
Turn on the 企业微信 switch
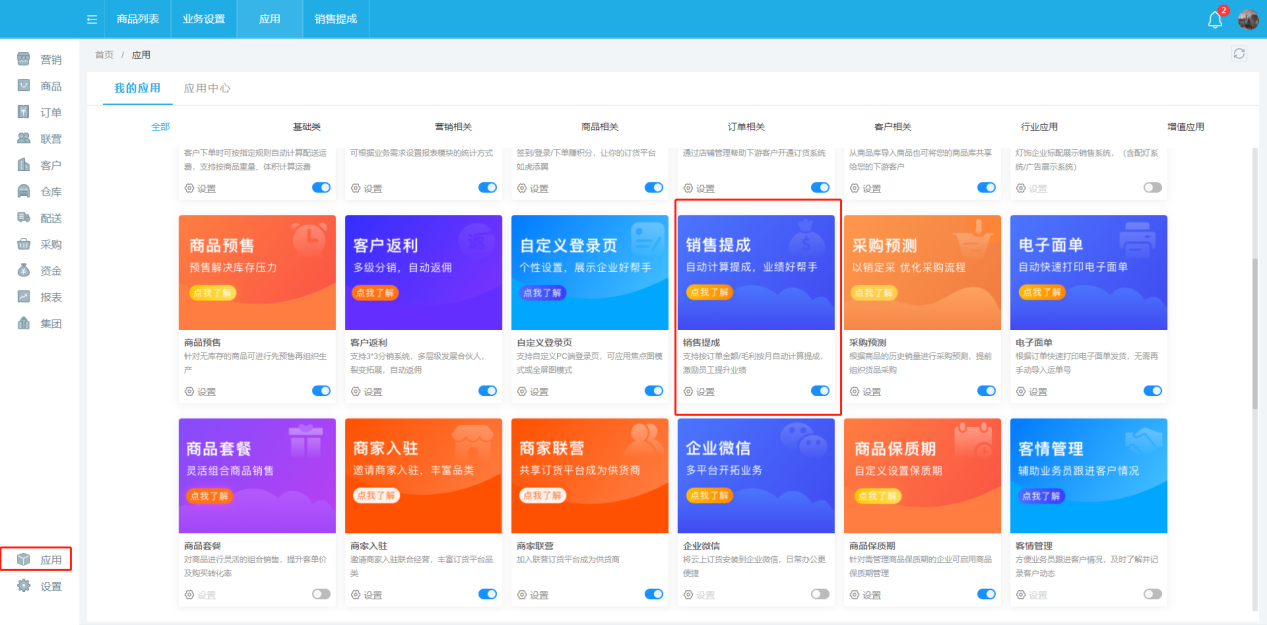(820, 594)
